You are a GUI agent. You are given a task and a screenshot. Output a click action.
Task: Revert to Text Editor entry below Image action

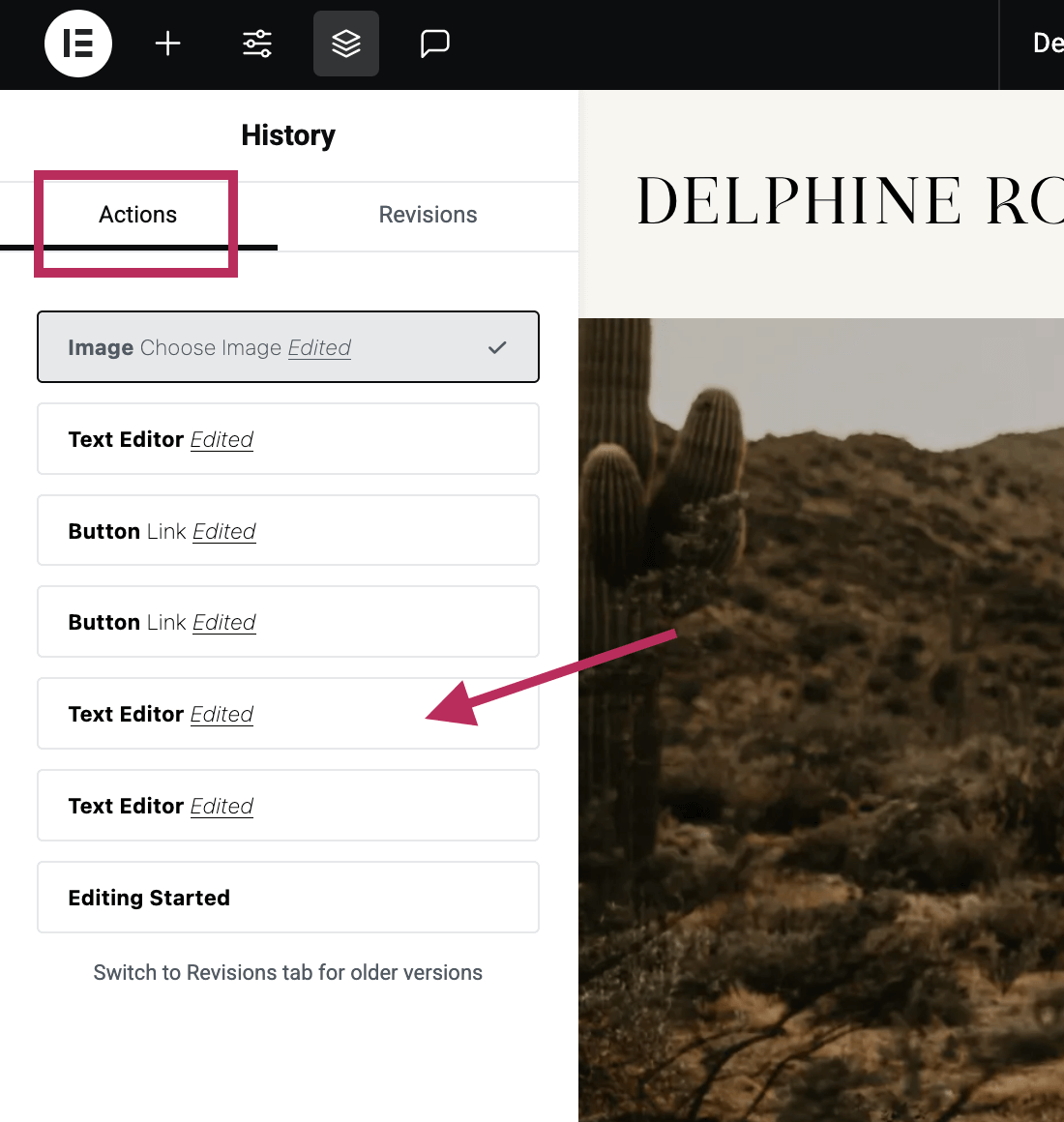pyautogui.click(x=287, y=439)
